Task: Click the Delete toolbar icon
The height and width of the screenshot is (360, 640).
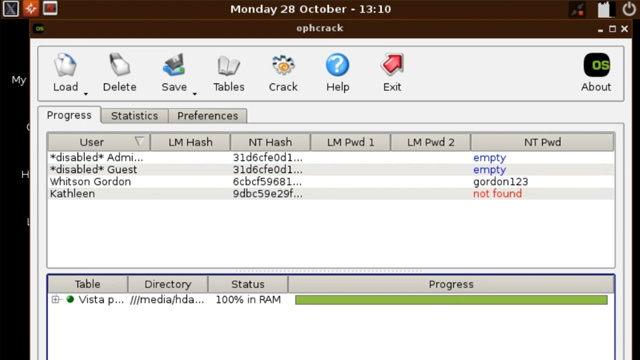Action: pos(120,65)
